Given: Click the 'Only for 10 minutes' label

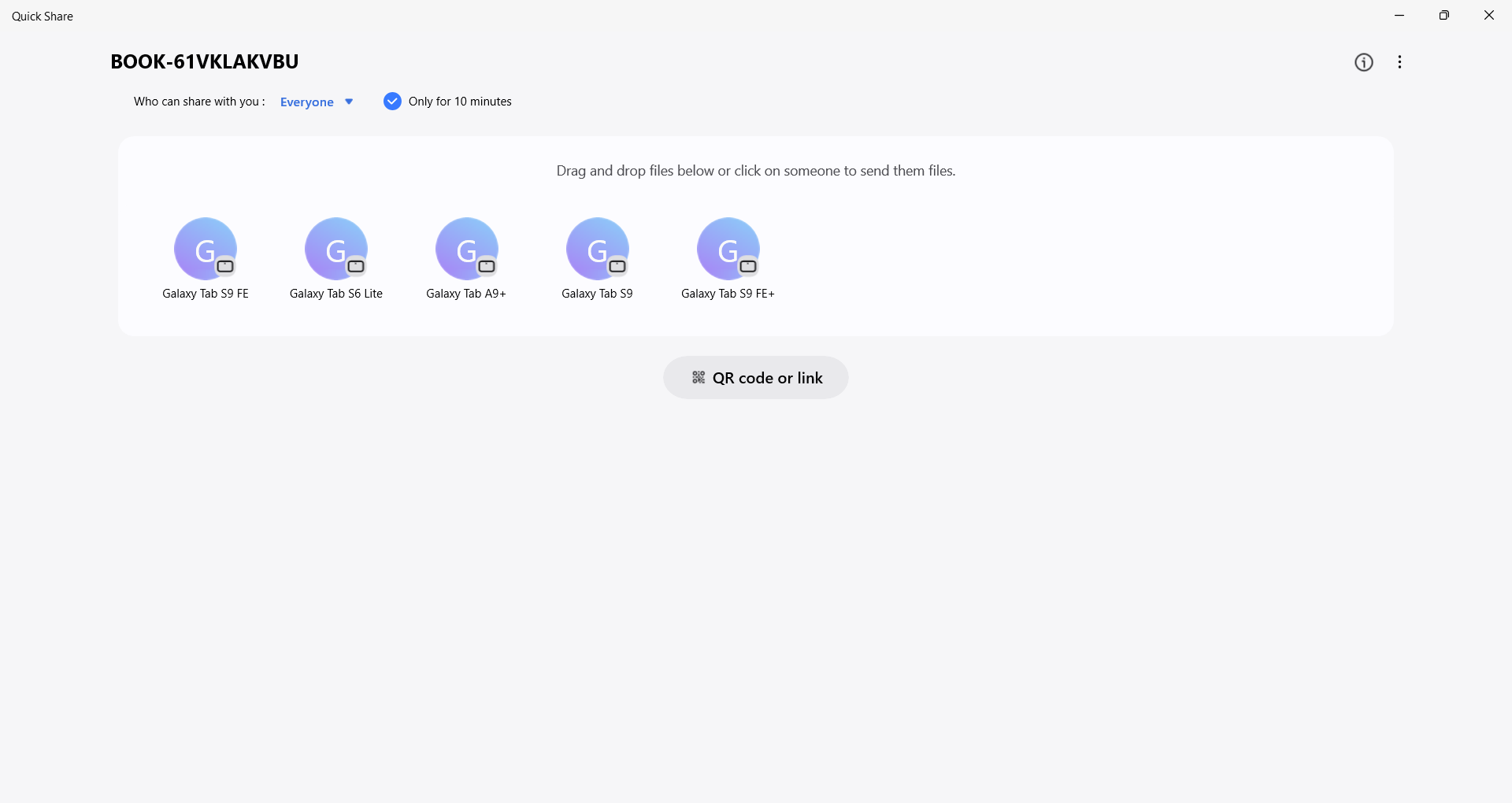Looking at the screenshot, I should pyautogui.click(x=460, y=102).
